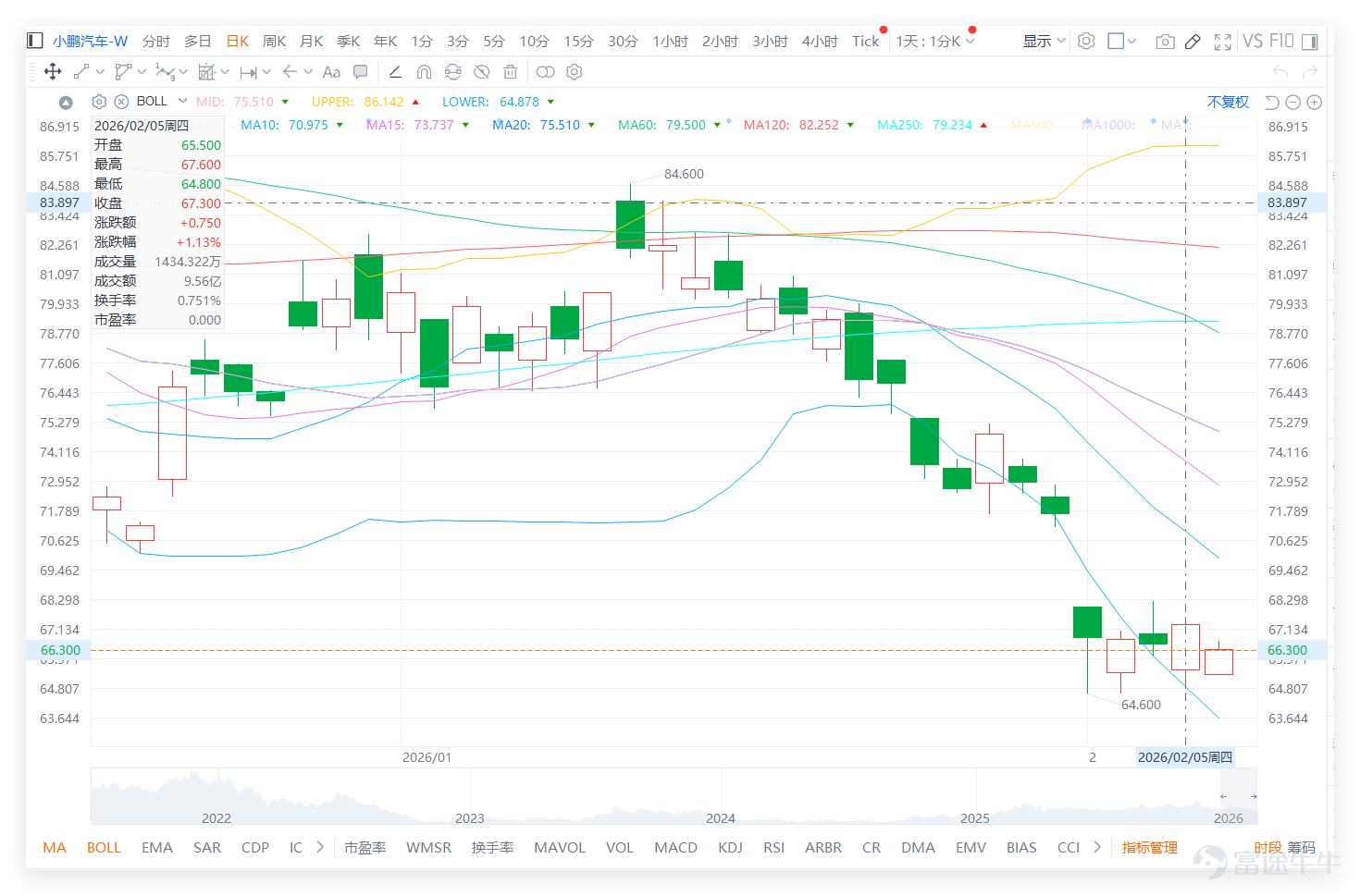Open the F10 company info button

click(1281, 41)
